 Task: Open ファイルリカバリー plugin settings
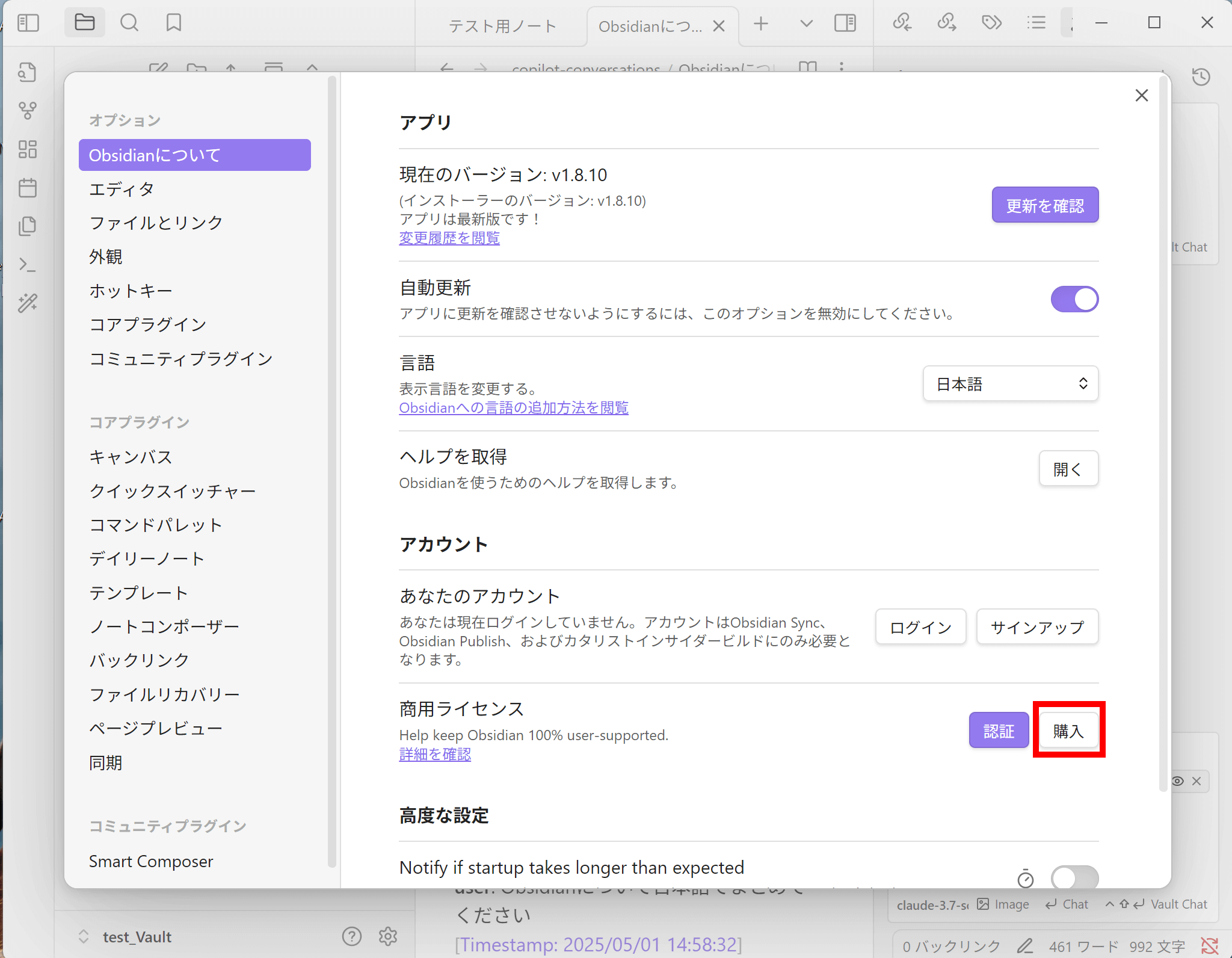click(x=195, y=694)
